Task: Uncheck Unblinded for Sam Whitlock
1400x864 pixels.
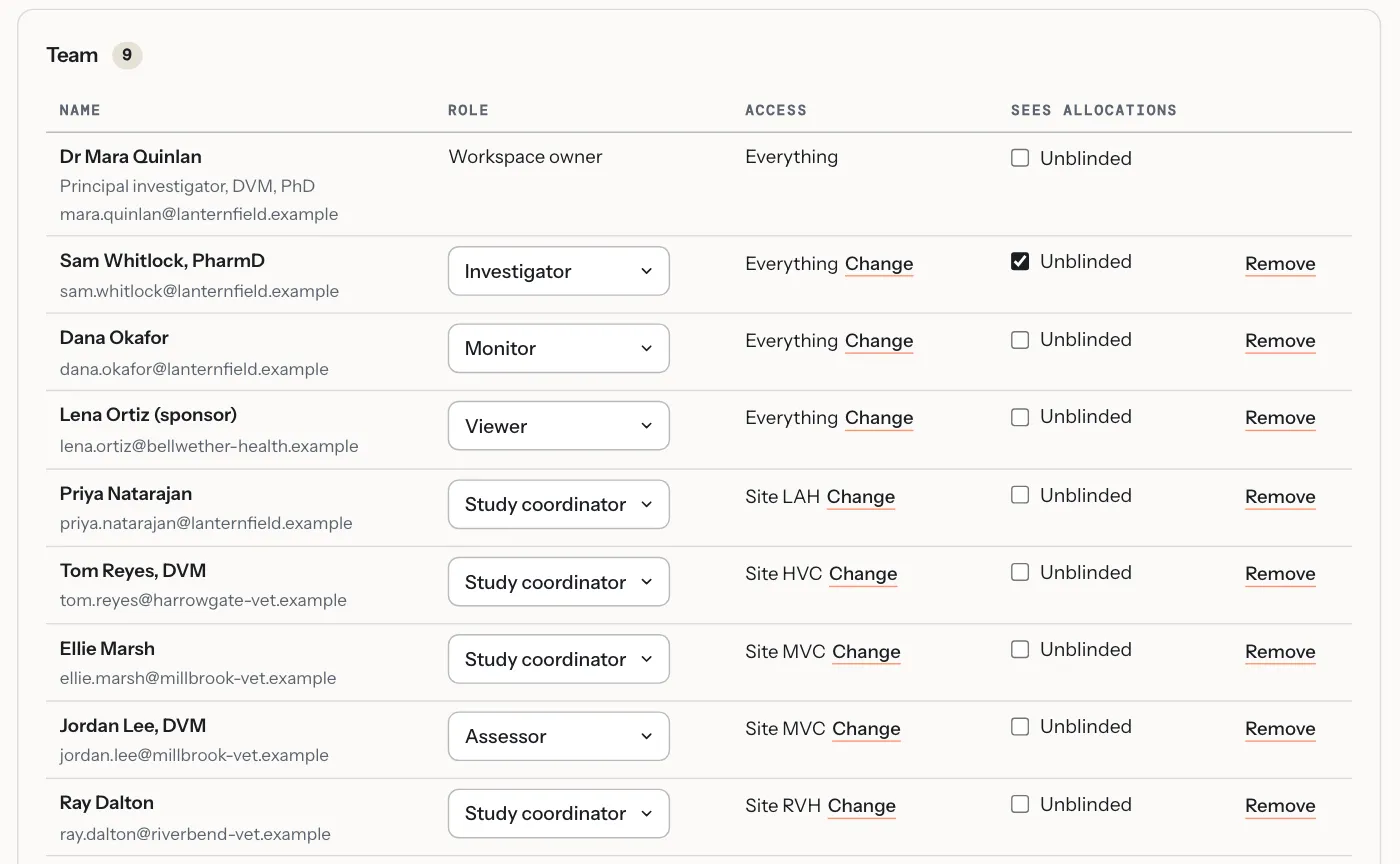Action: point(1020,261)
